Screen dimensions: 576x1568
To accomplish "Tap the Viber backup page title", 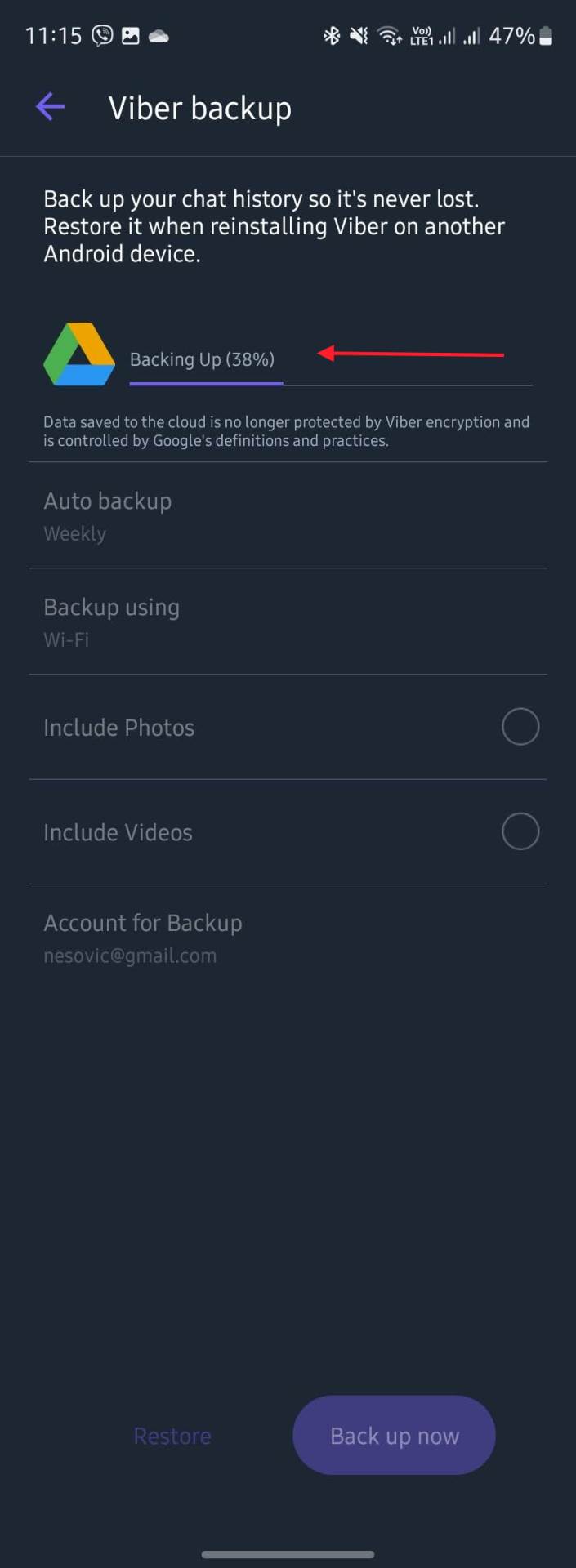I will 200,108.
